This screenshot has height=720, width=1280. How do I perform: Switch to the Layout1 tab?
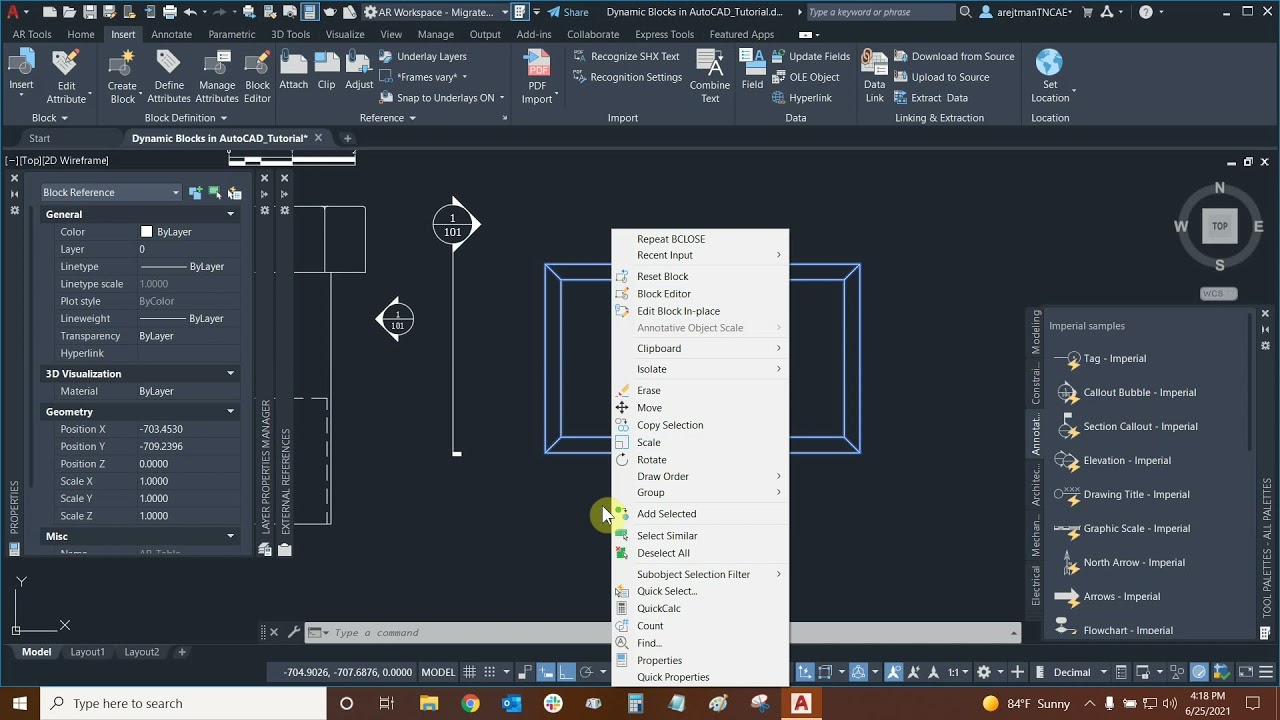tap(87, 652)
